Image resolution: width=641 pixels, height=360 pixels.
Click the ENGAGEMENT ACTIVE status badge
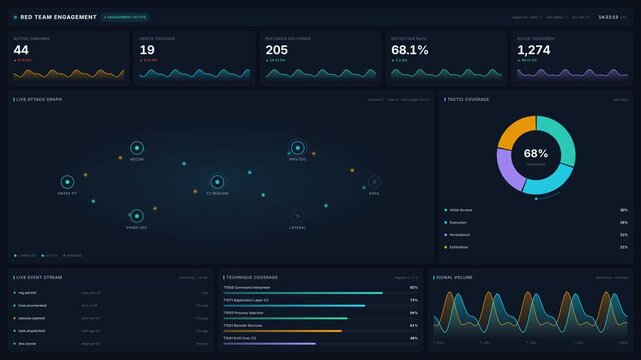(125, 17)
